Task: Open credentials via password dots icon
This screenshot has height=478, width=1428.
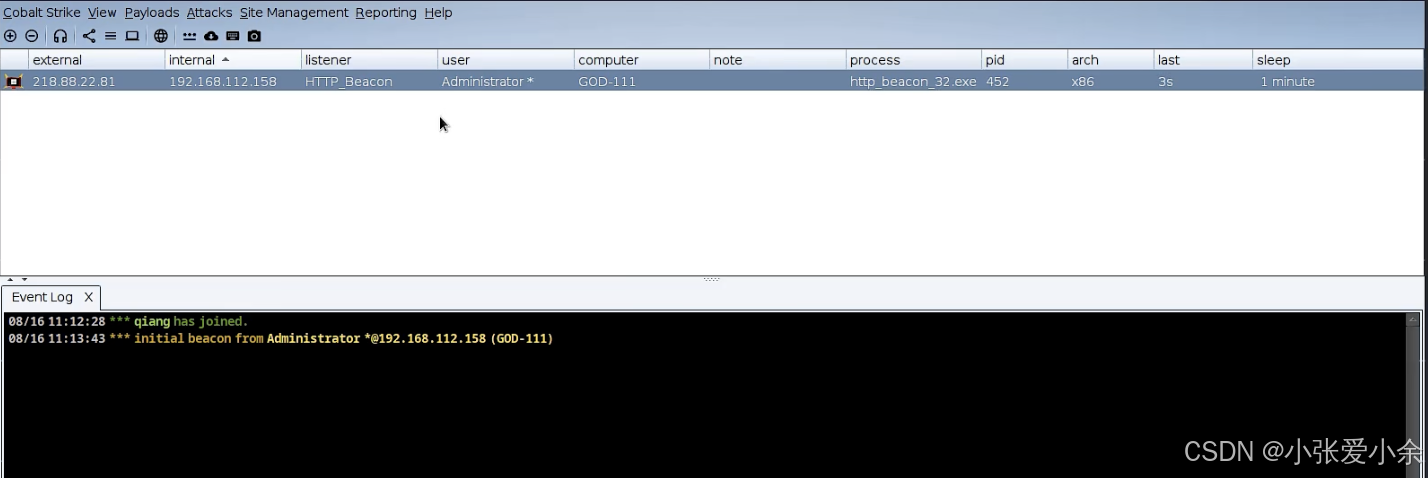Action: [189, 36]
